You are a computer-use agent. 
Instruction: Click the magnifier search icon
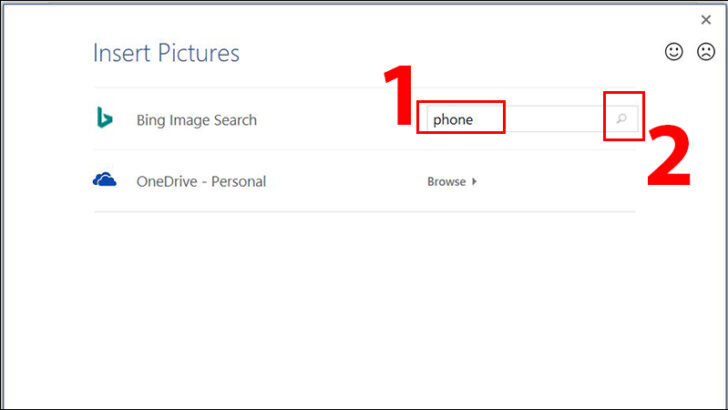point(621,119)
